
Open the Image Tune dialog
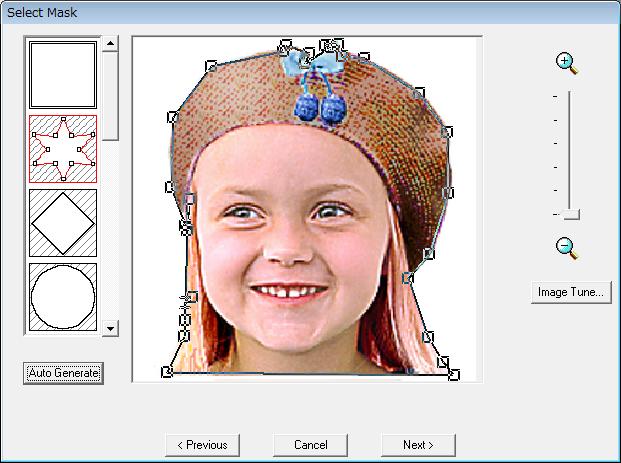571,292
